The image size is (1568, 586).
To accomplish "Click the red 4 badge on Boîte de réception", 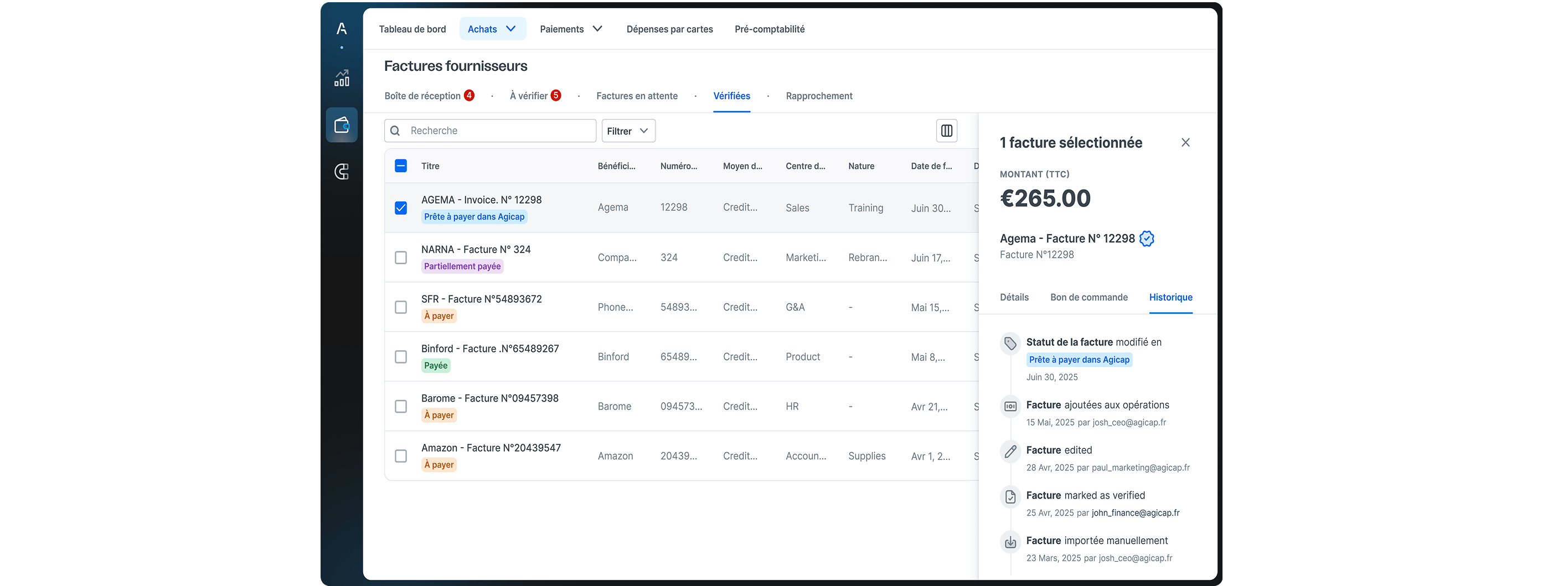I will 469,96.
